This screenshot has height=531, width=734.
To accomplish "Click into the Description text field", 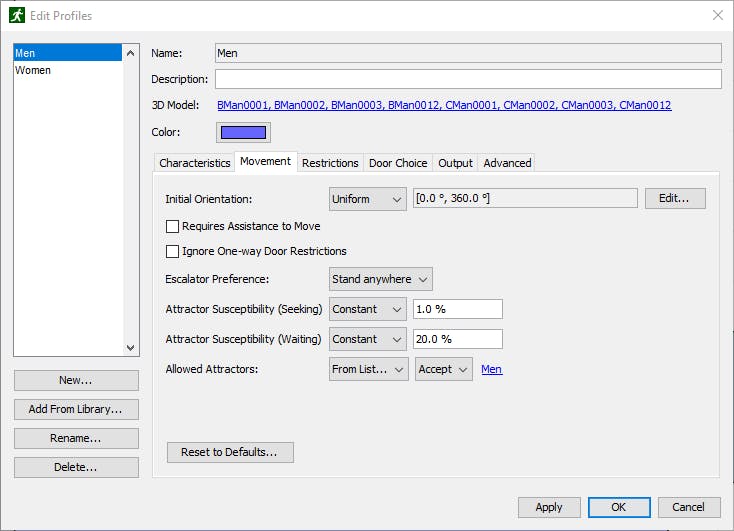I will click(x=467, y=79).
